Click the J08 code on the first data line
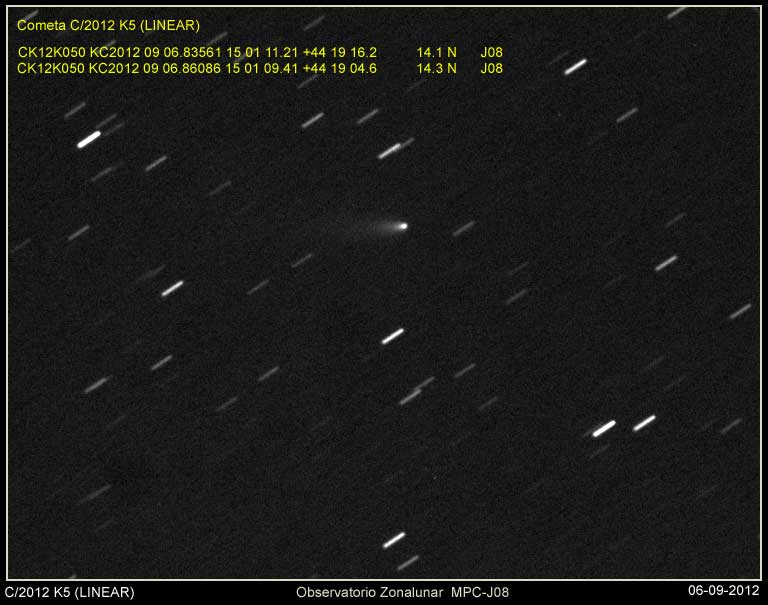The height and width of the screenshot is (605, 768). (491, 52)
